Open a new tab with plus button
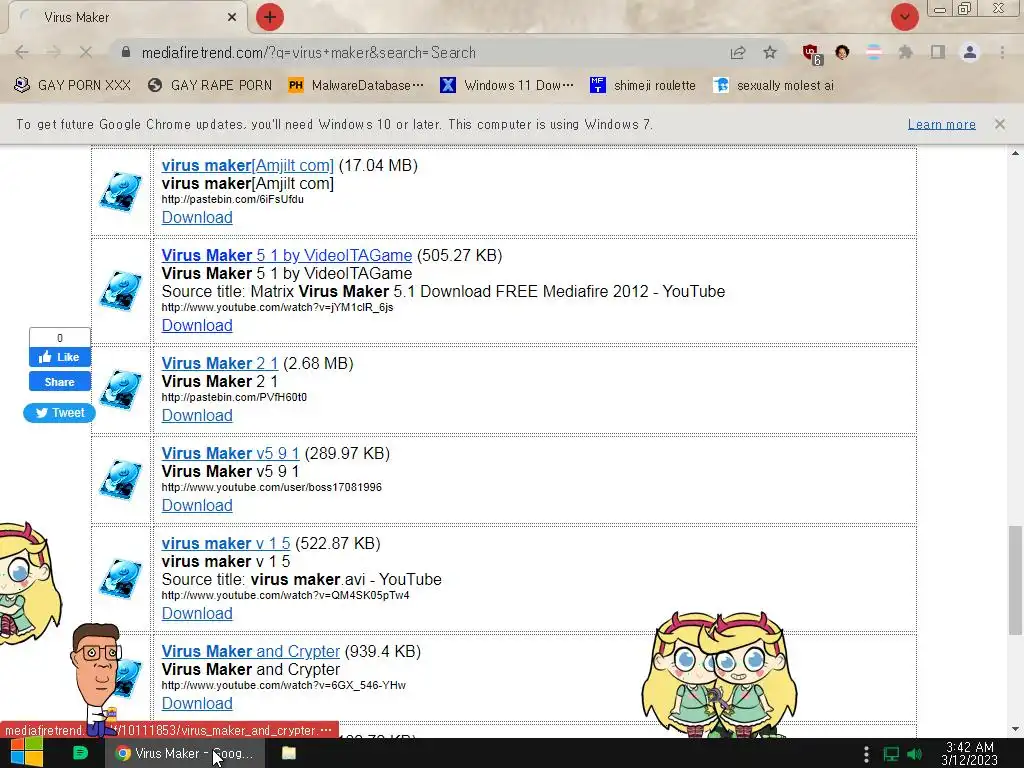Screen dimensions: 1024x768 pos(270,17)
